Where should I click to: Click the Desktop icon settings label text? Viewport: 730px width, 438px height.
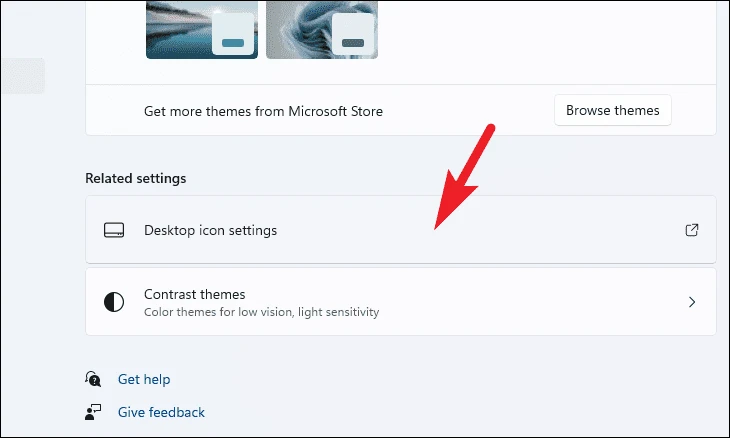point(210,230)
